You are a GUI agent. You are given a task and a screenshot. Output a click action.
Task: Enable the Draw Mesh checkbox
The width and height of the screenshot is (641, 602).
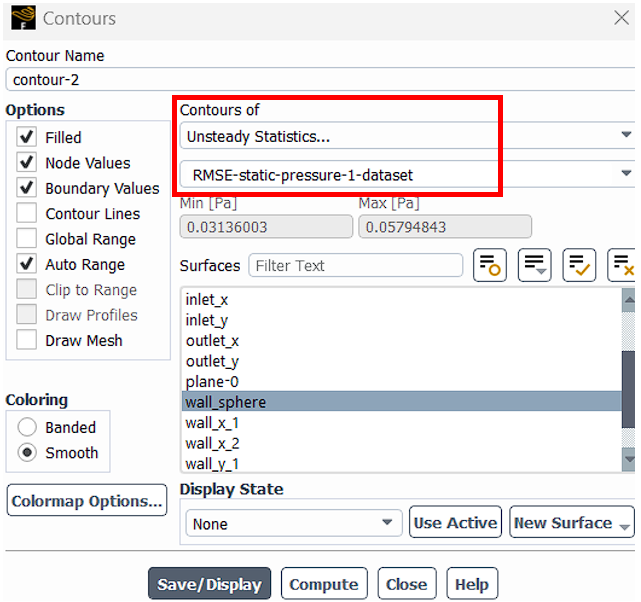click(x=27, y=340)
